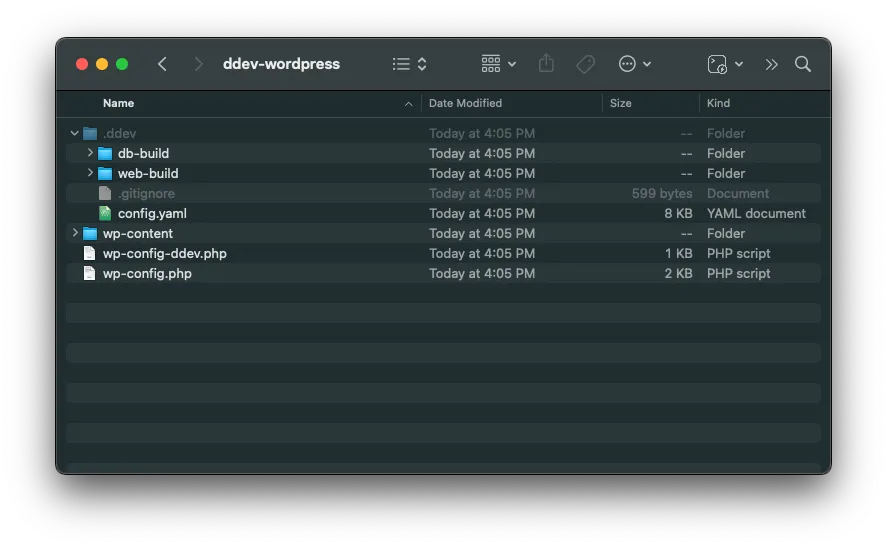Select the .gitignore document icon
This screenshot has width=887, height=548.
[x=105, y=193]
